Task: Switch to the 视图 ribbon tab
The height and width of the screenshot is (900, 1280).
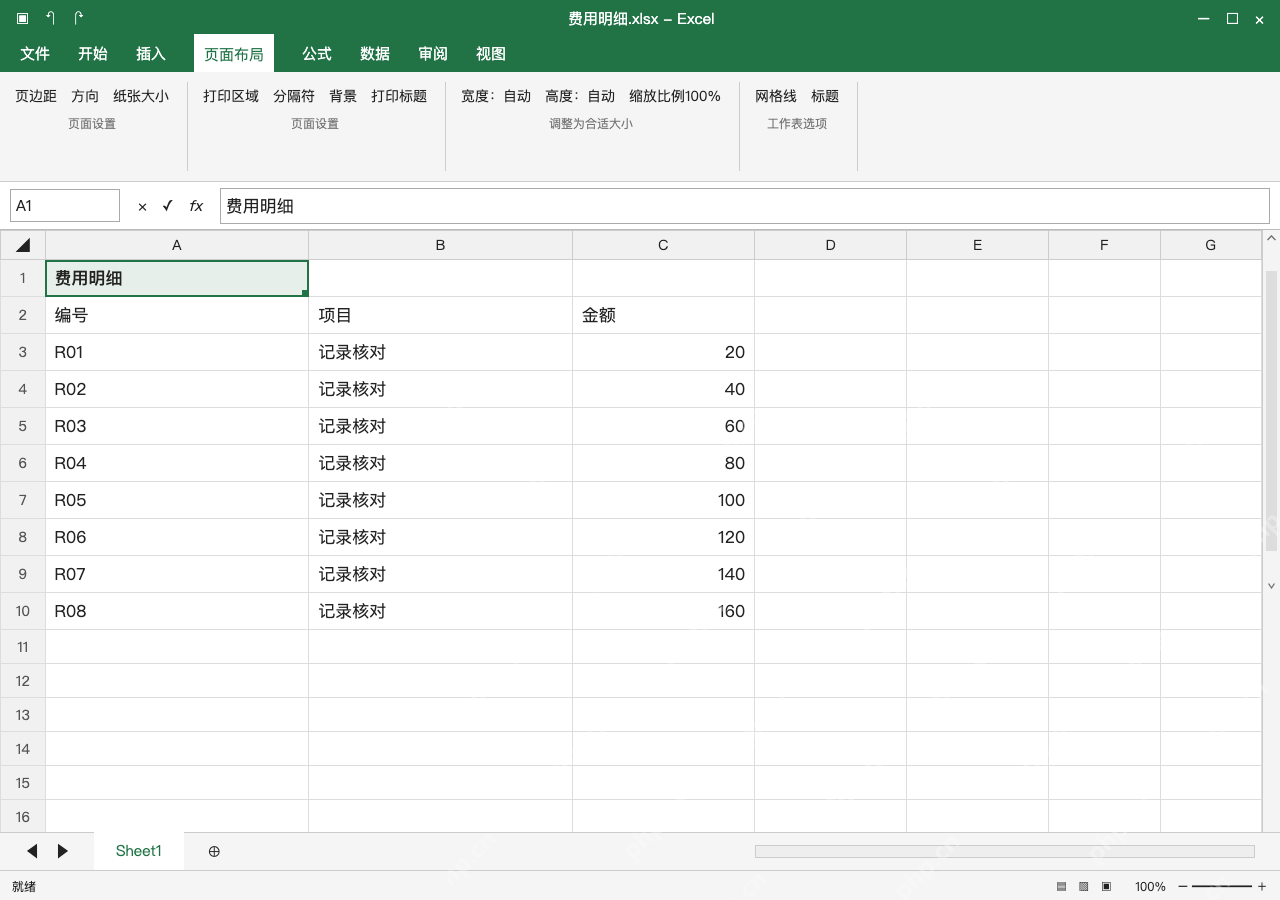Action: coord(491,54)
